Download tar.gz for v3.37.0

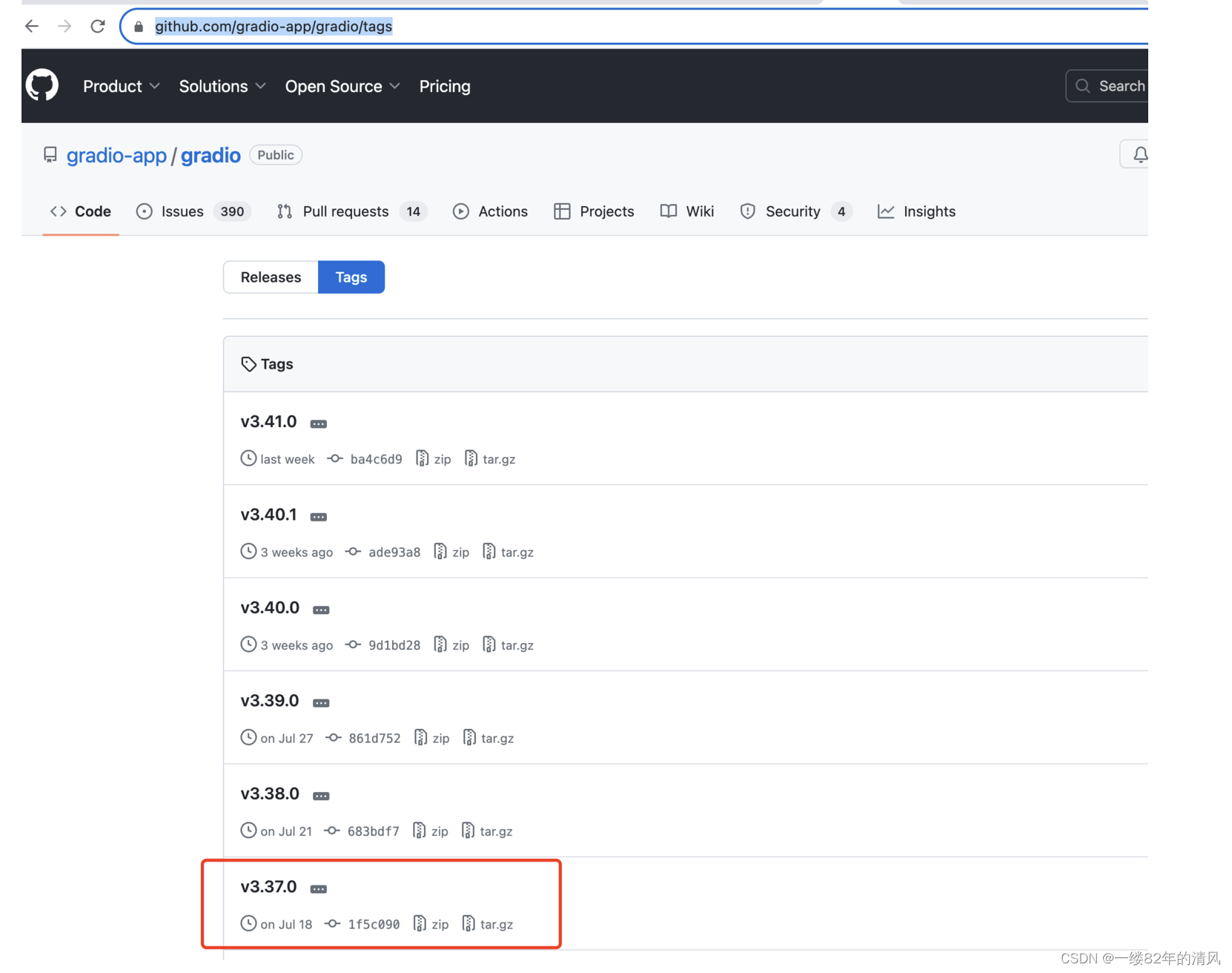coord(488,924)
